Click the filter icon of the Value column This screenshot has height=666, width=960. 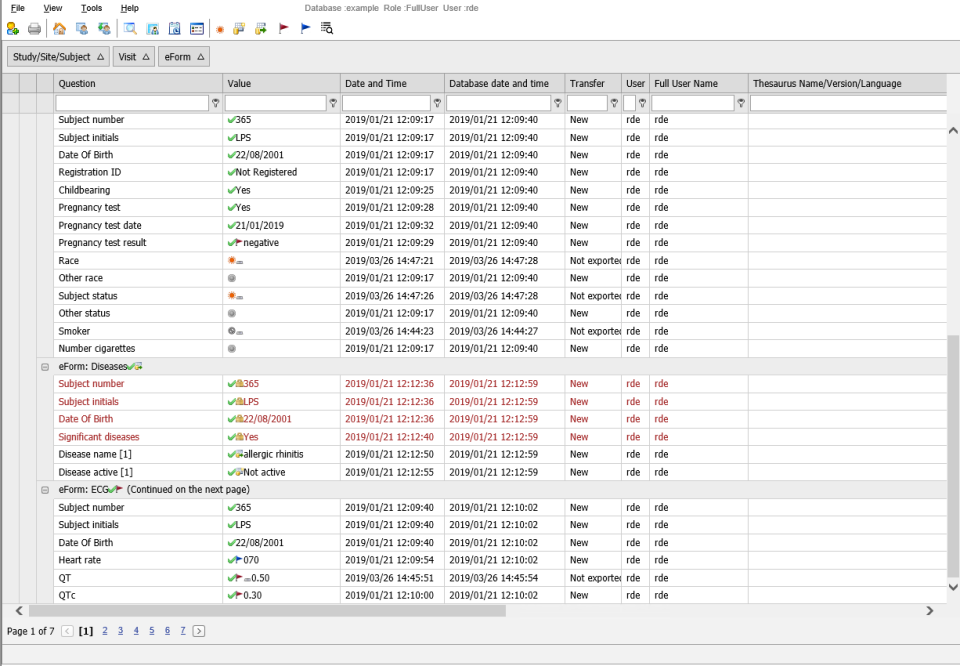333,103
